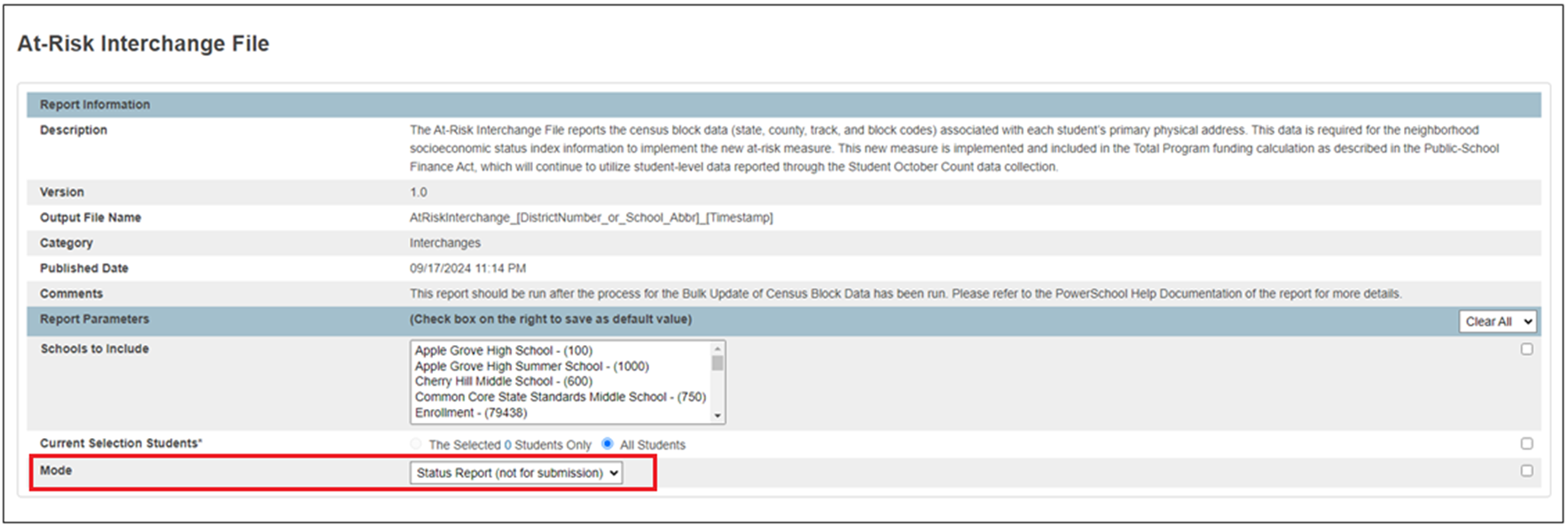Click the schools list scroll up arrow
1568x526 pixels.
point(717,348)
